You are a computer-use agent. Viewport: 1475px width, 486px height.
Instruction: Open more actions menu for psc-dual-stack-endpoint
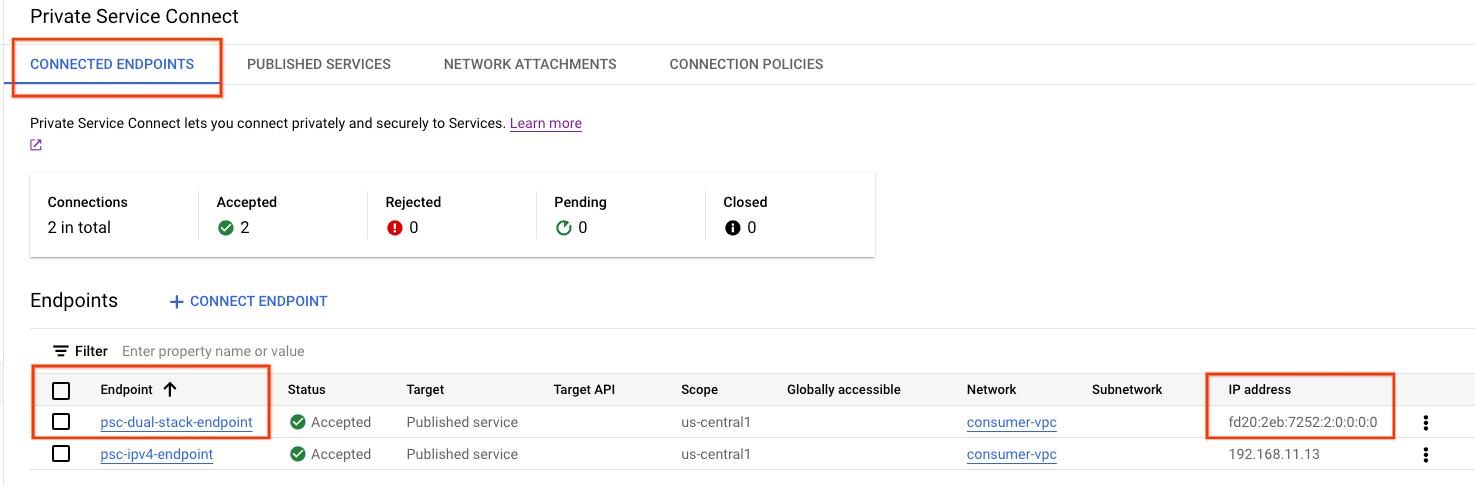point(1425,423)
